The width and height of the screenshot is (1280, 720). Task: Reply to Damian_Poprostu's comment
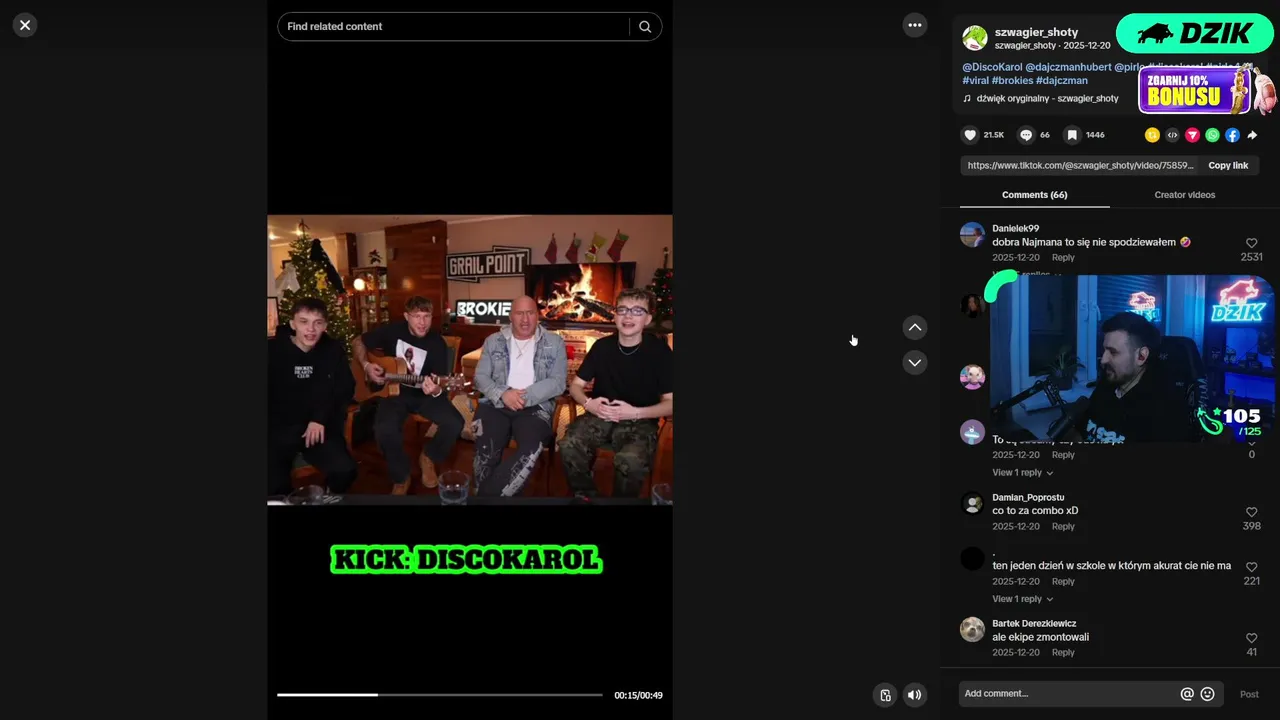pos(1063,526)
